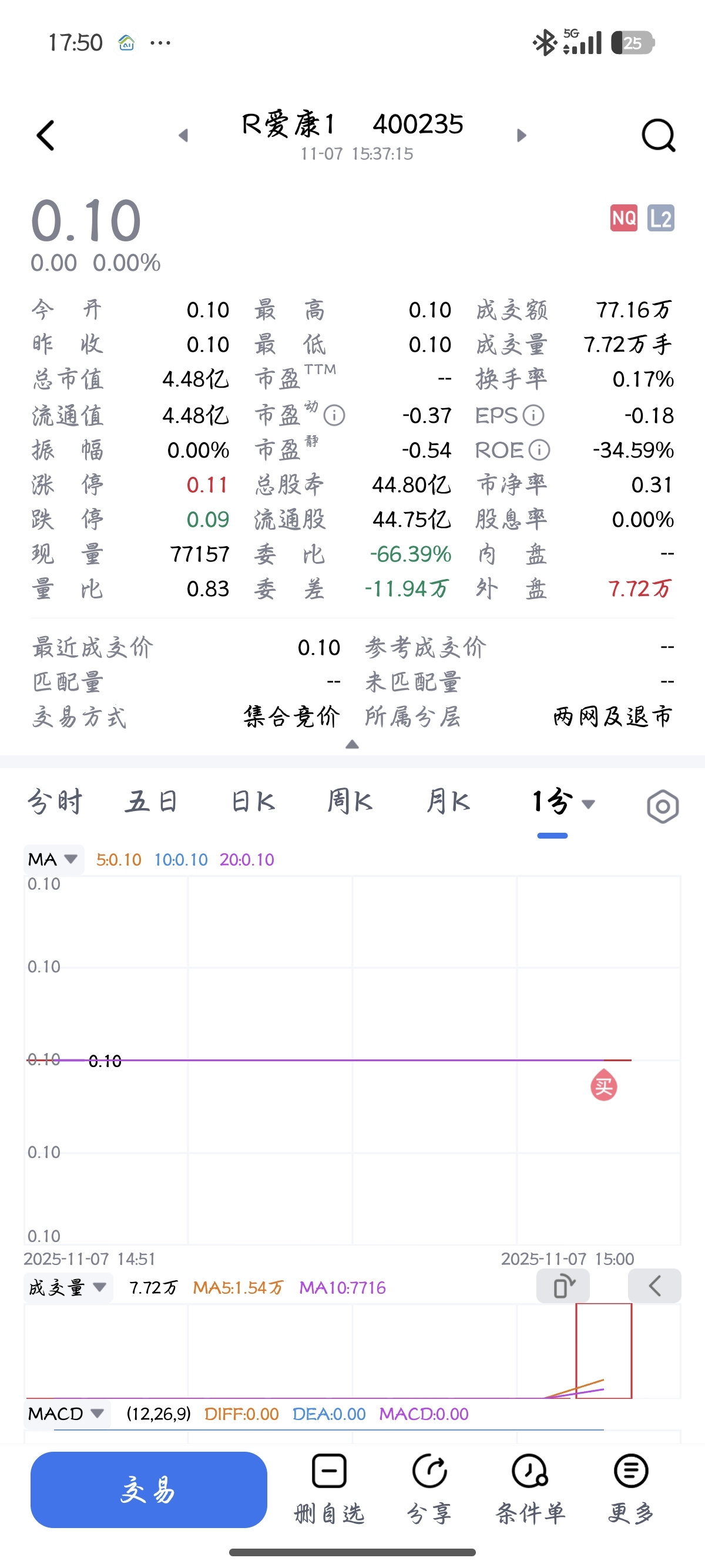
Task: Tap the info icon beside ROE
Action: click(x=539, y=450)
